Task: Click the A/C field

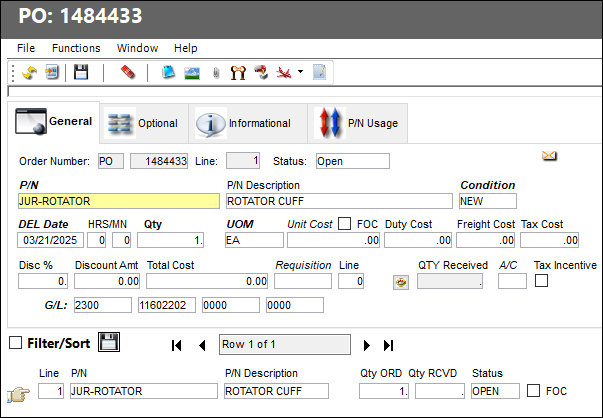Action: point(512,281)
